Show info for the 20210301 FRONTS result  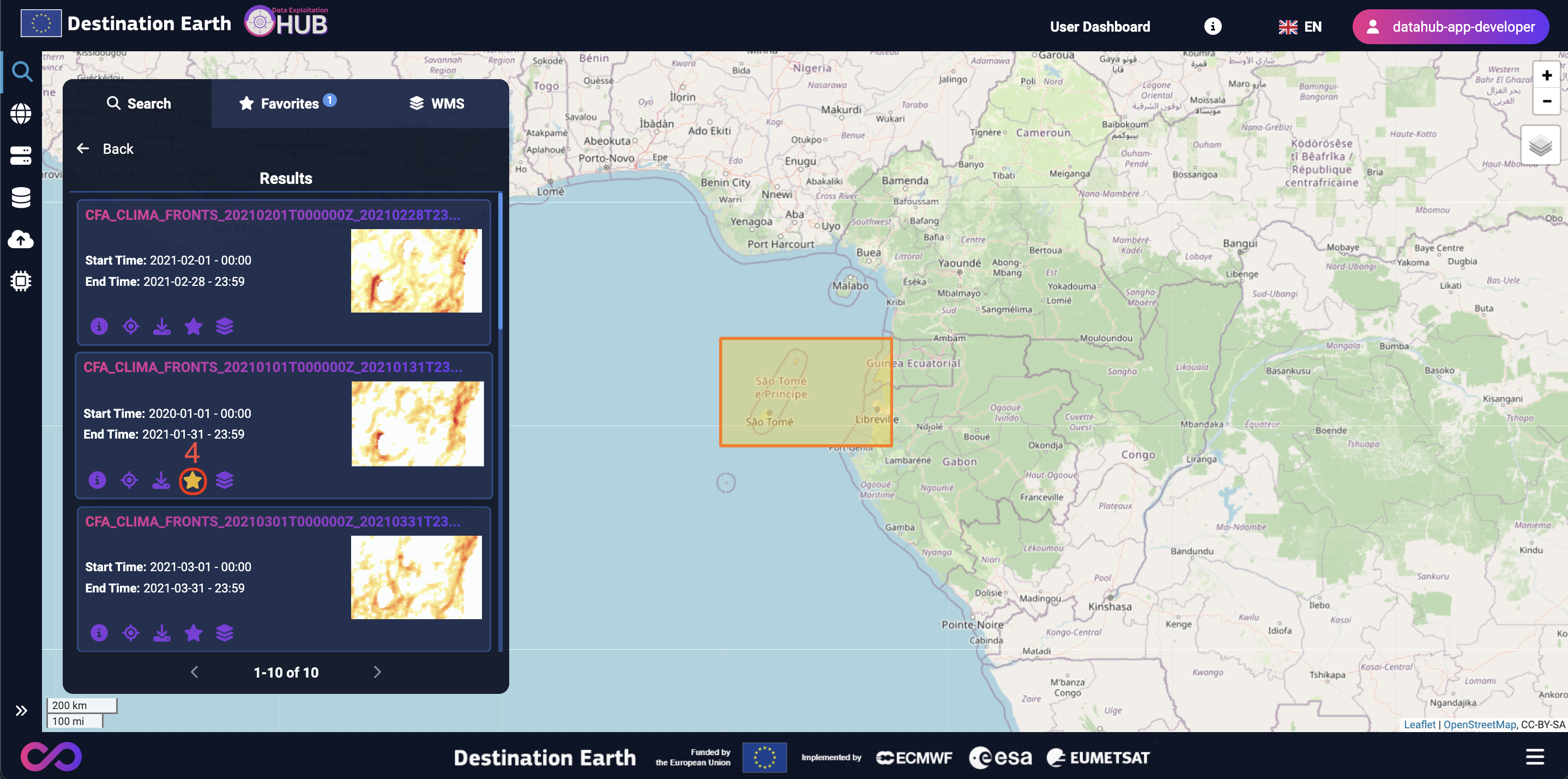(99, 633)
